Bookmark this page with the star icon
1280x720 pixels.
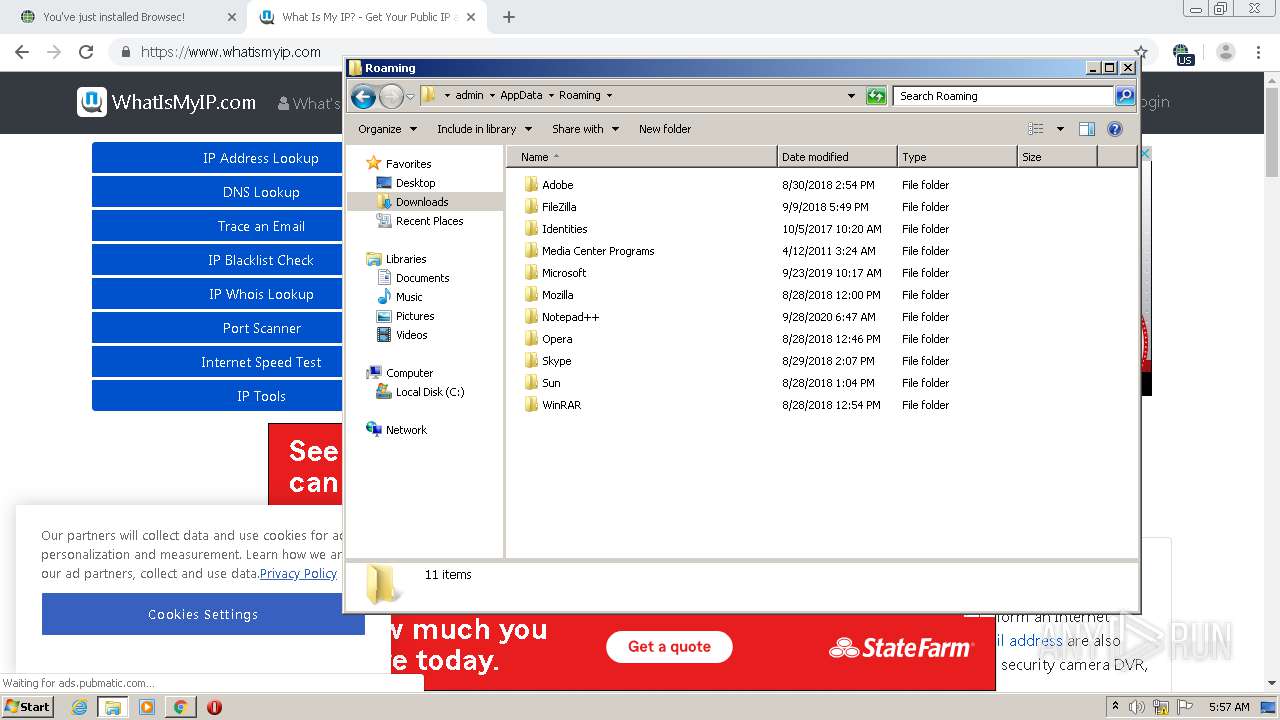1141,52
